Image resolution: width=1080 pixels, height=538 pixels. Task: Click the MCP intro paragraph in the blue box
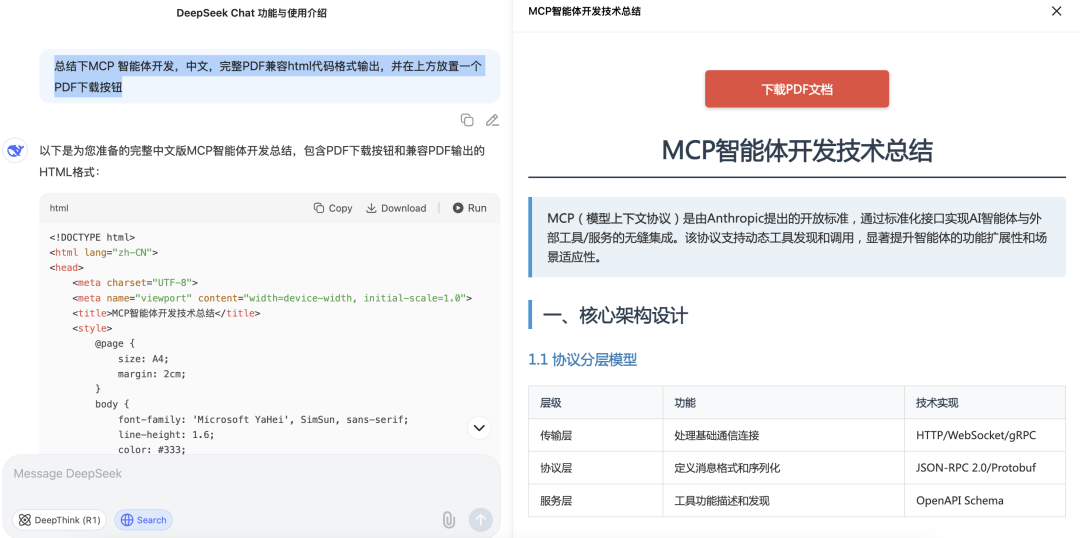coord(799,238)
